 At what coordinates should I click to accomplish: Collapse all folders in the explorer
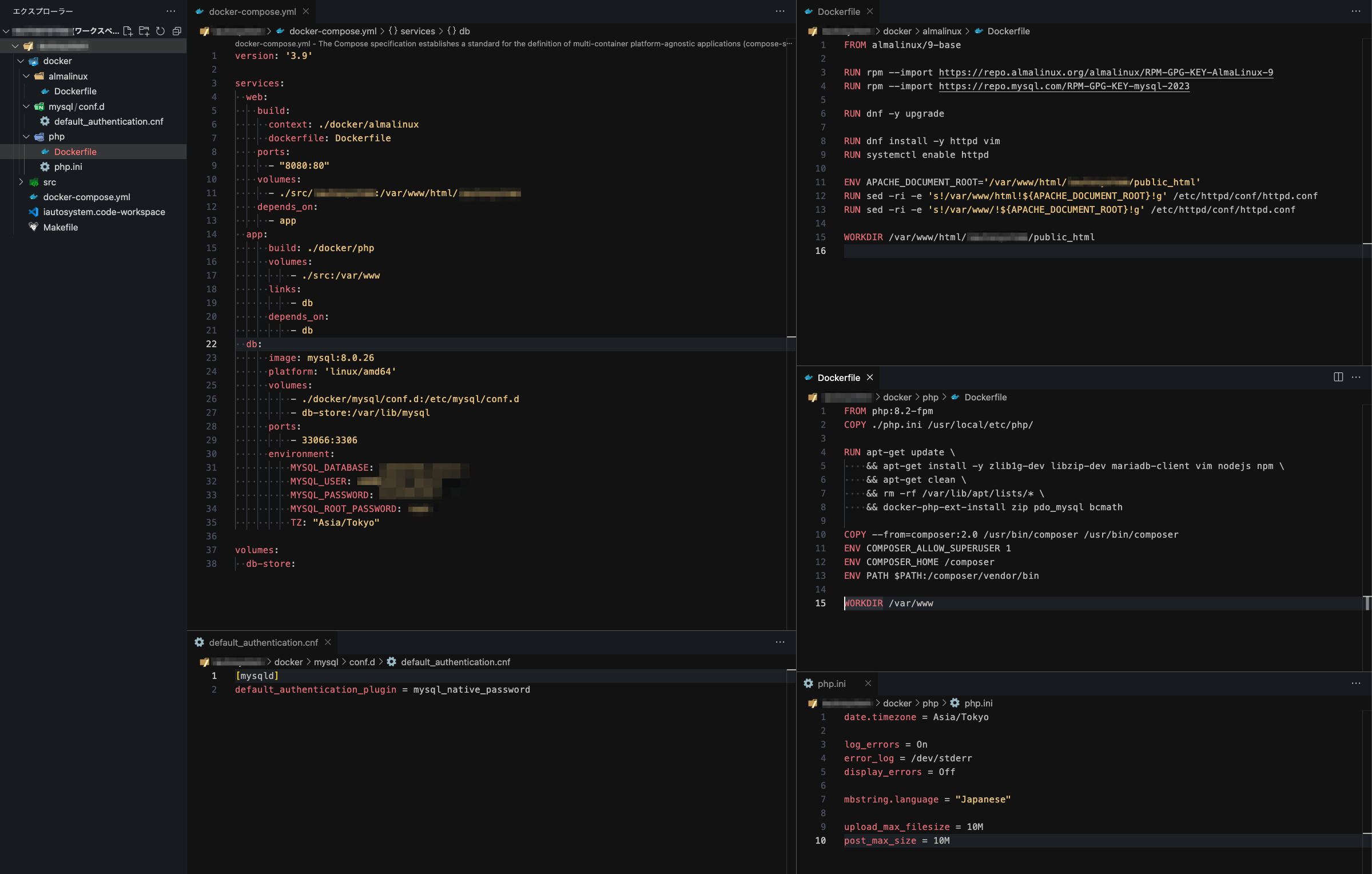coord(176,31)
